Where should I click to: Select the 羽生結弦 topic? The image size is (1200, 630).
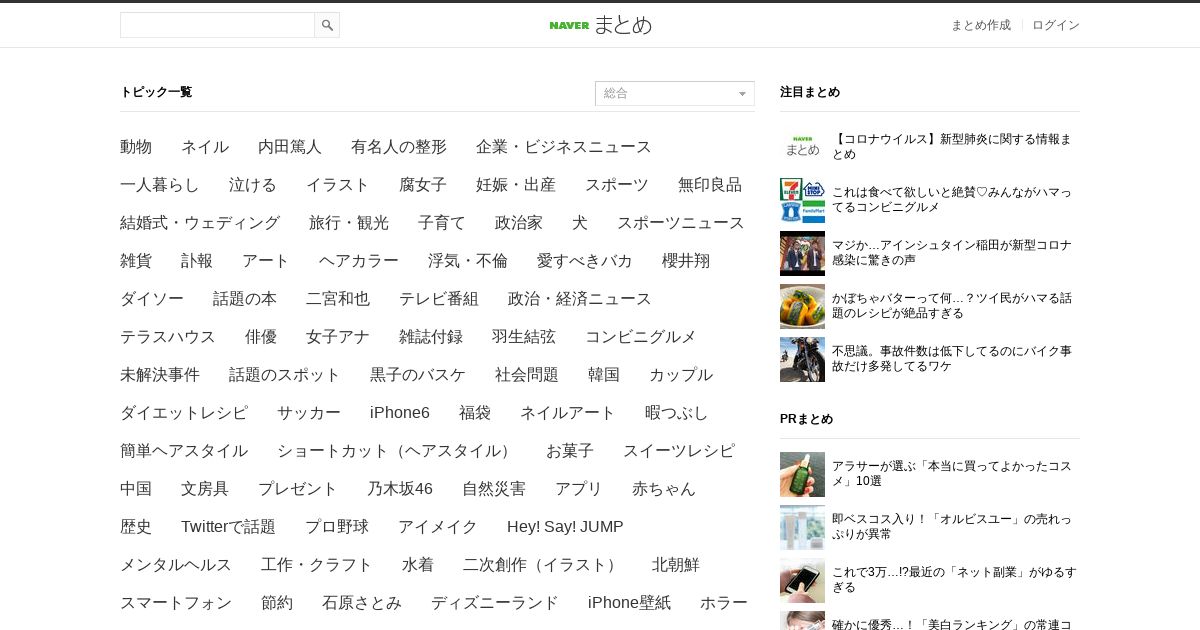[x=524, y=337]
